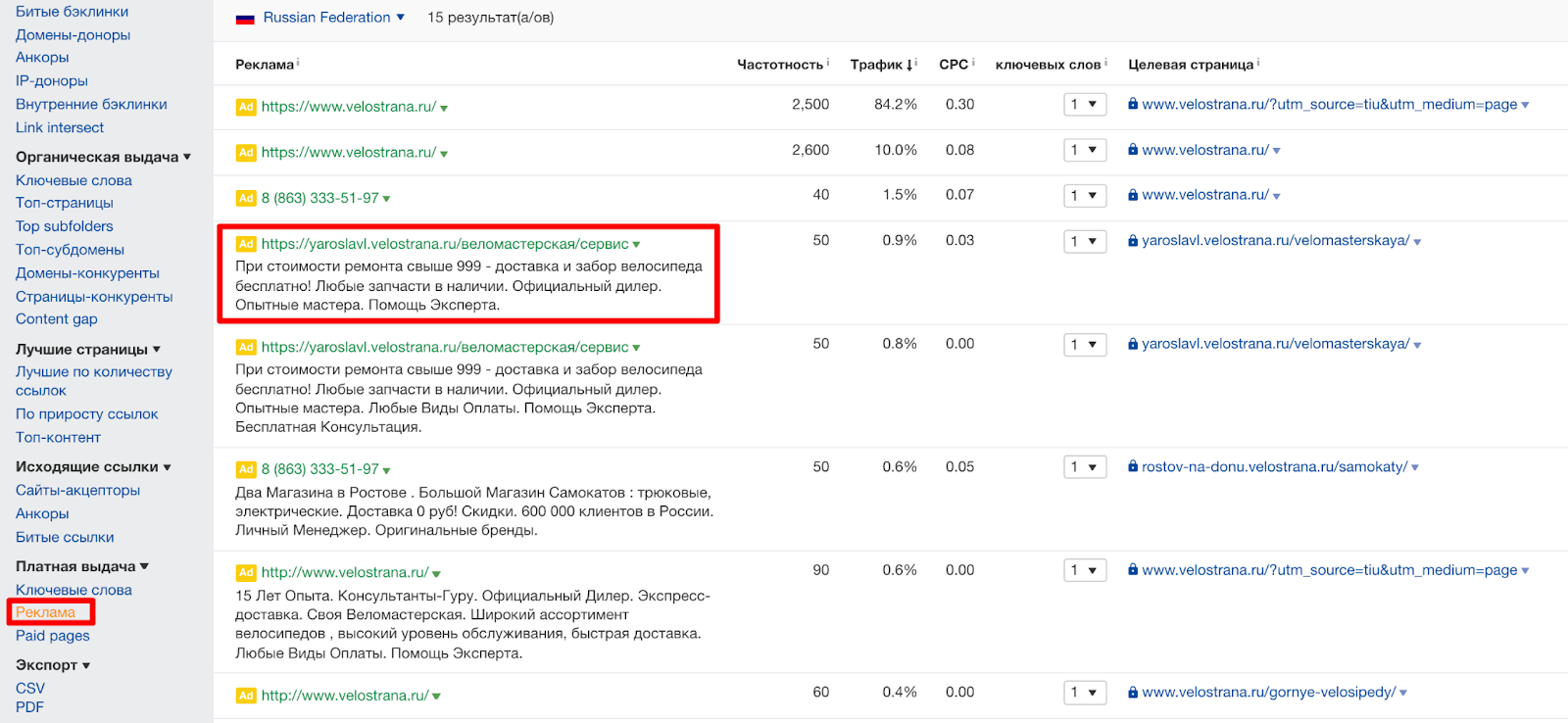Click the info icon beside Целевая страница header

pos(1258,62)
